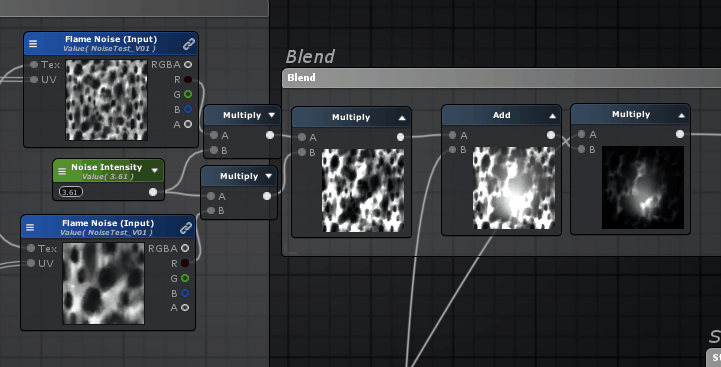721x367 pixels.
Task: Select the Blend group header bar
Action: pyautogui.click(x=501, y=78)
